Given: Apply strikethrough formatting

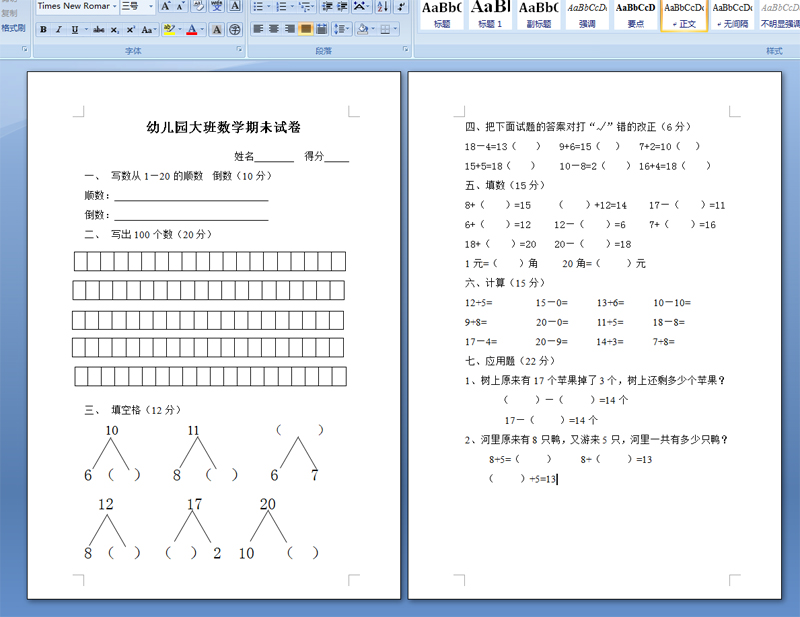Looking at the screenshot, I should tap(99, 30).
